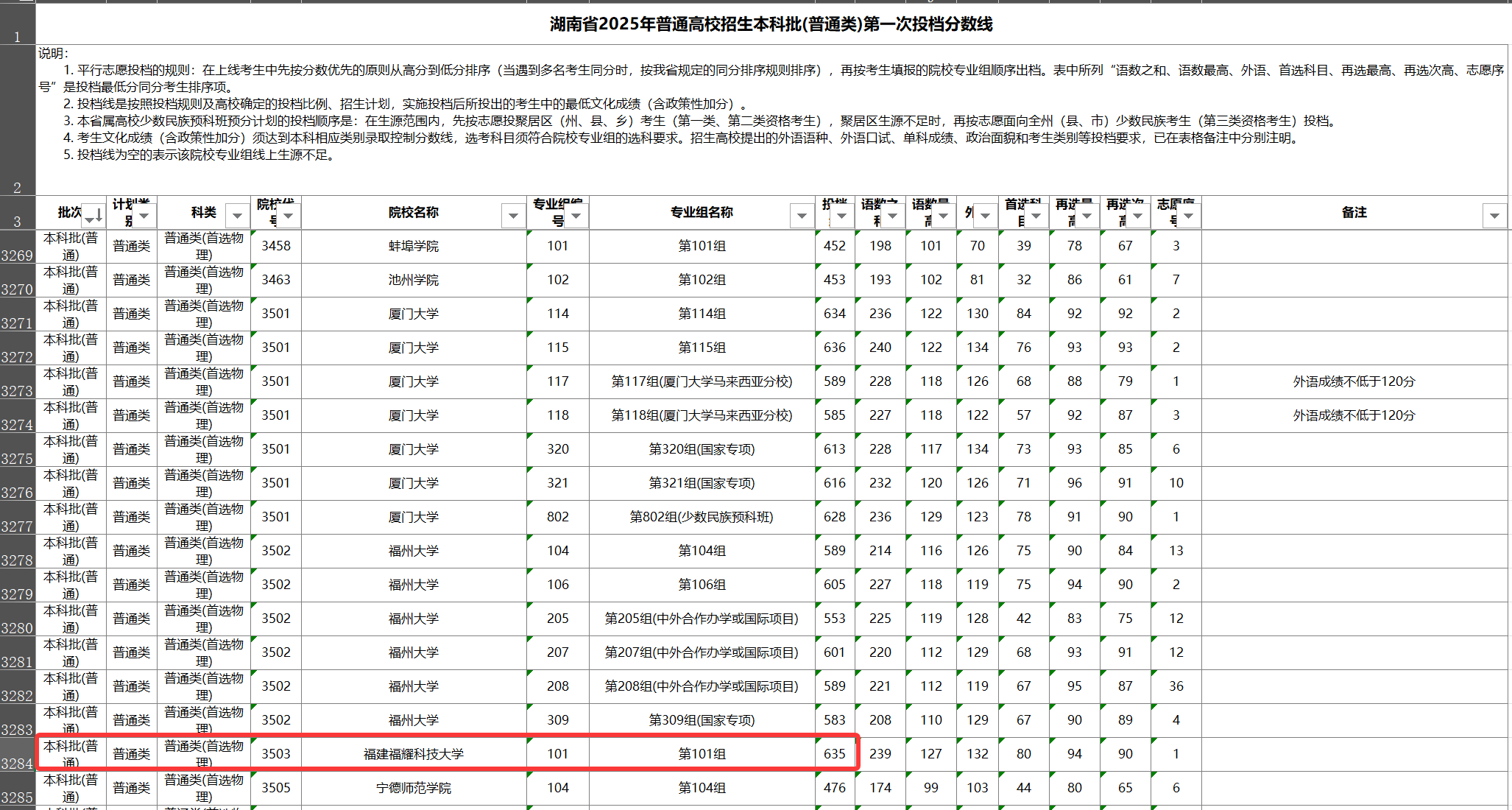Click the filter icon on 院校代号 column
This screenshot has width=1512, height=810.
289,214
